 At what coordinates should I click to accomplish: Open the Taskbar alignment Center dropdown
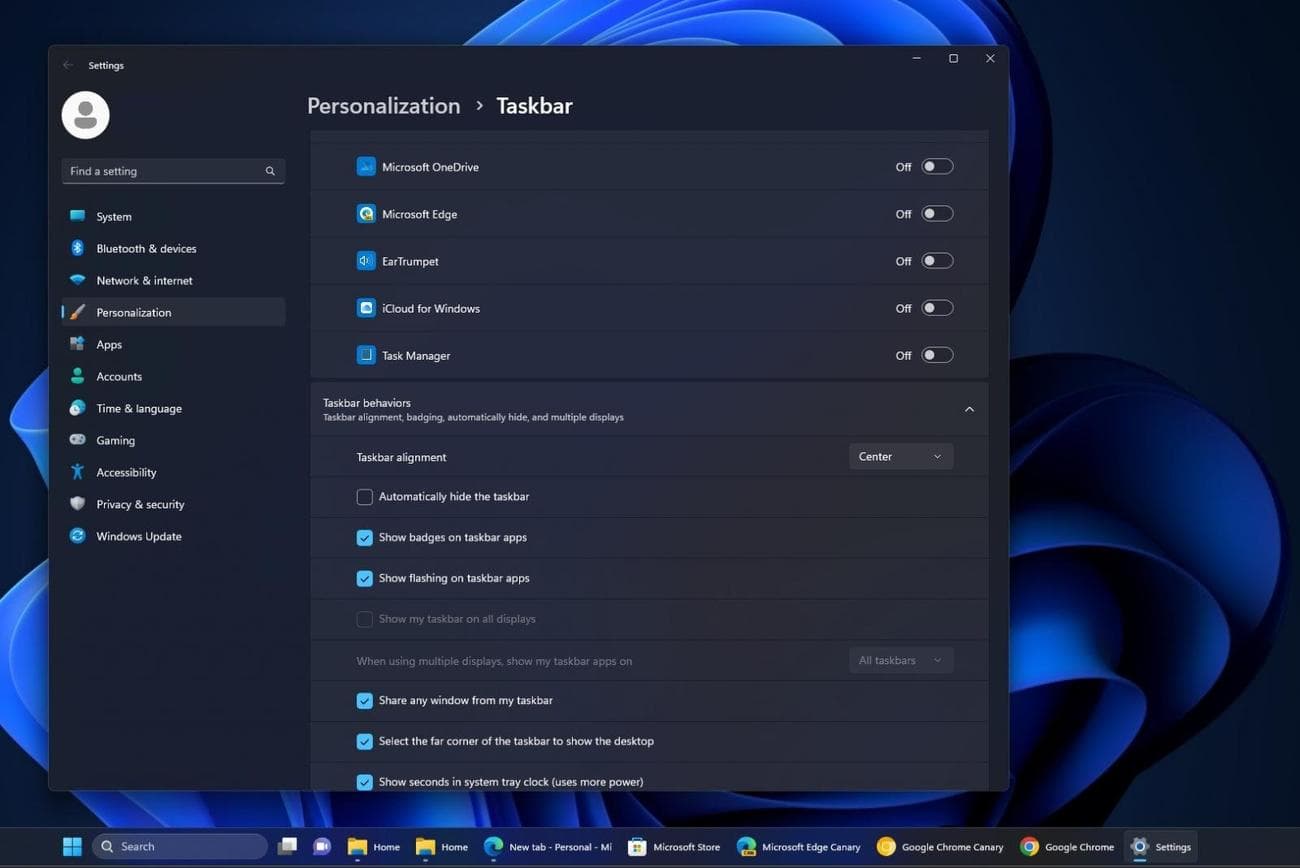coord(900,457)
